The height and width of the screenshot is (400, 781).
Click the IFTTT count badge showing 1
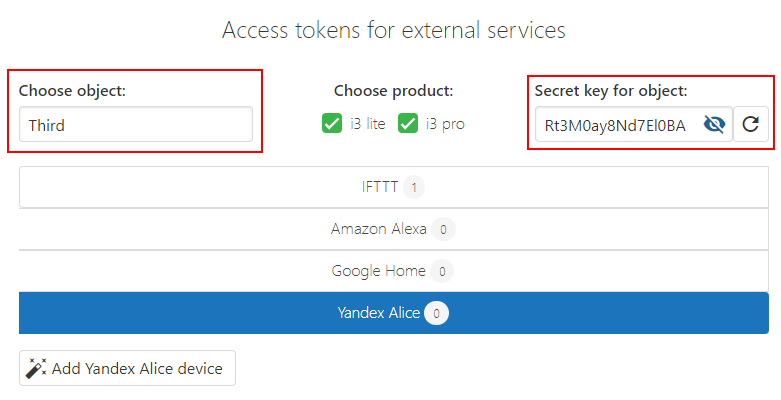click(414, 186)
